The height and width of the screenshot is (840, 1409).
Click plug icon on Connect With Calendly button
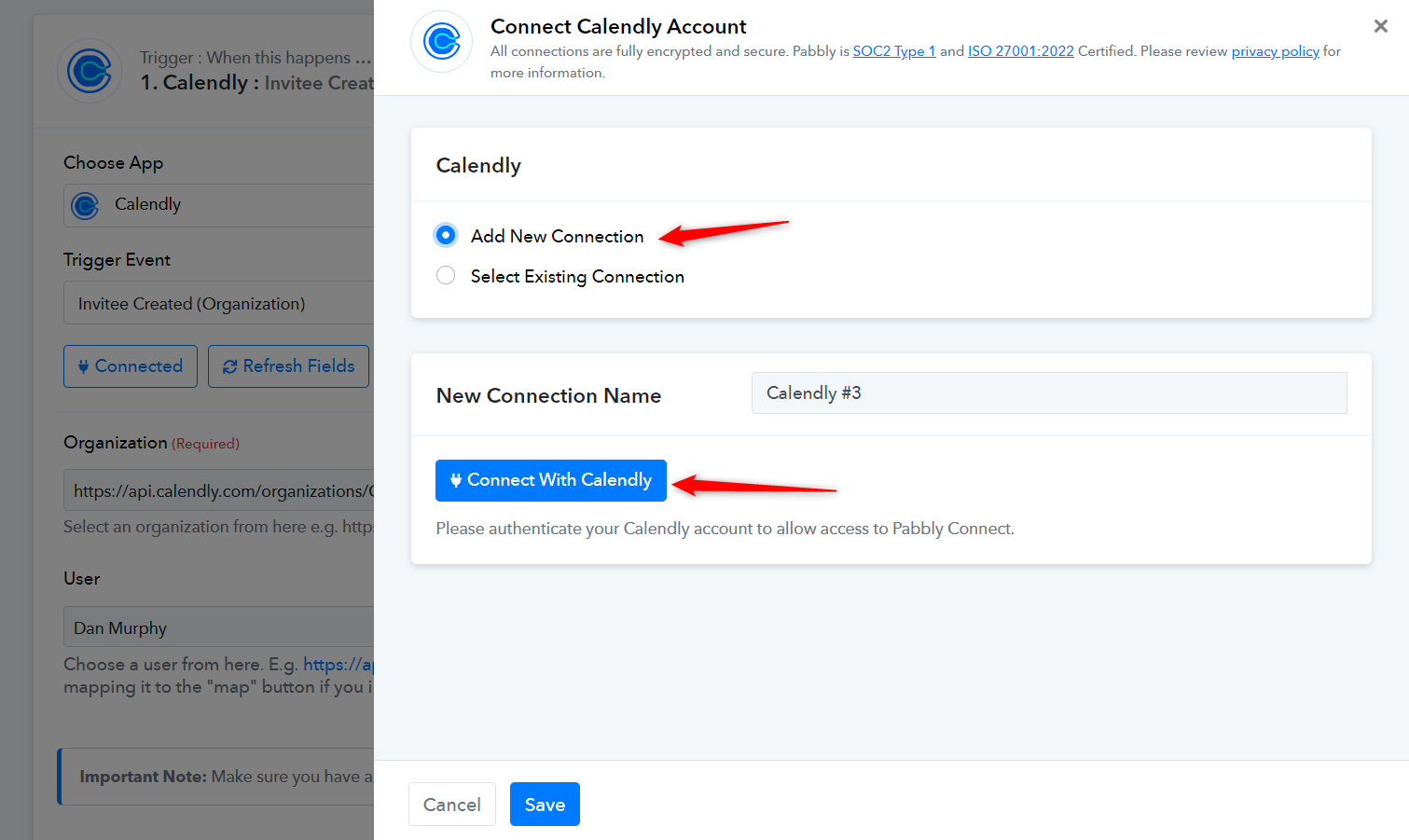tap(456, 480)
